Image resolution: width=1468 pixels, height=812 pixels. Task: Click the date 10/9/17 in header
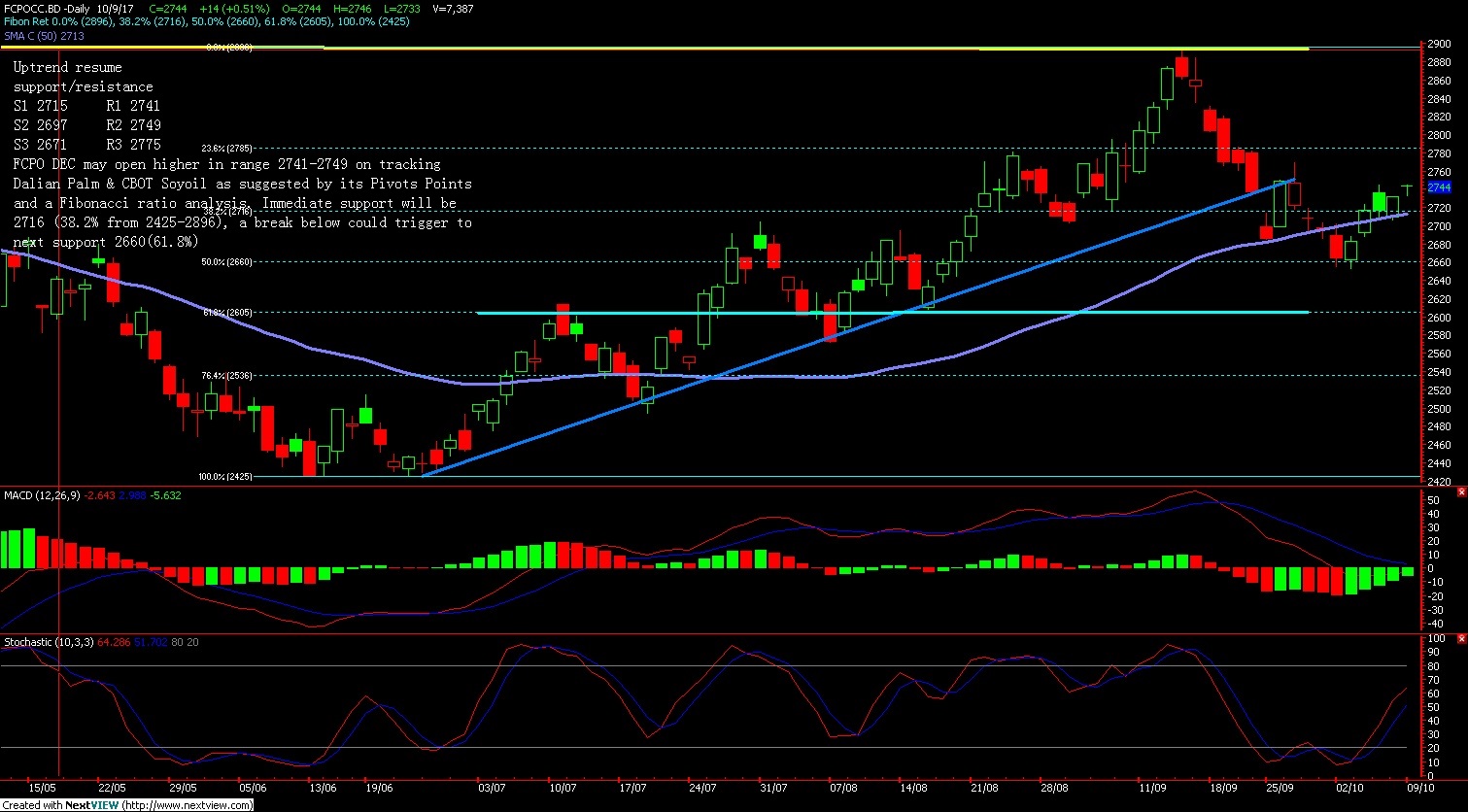pyautogui.click(x=116, y=8)
